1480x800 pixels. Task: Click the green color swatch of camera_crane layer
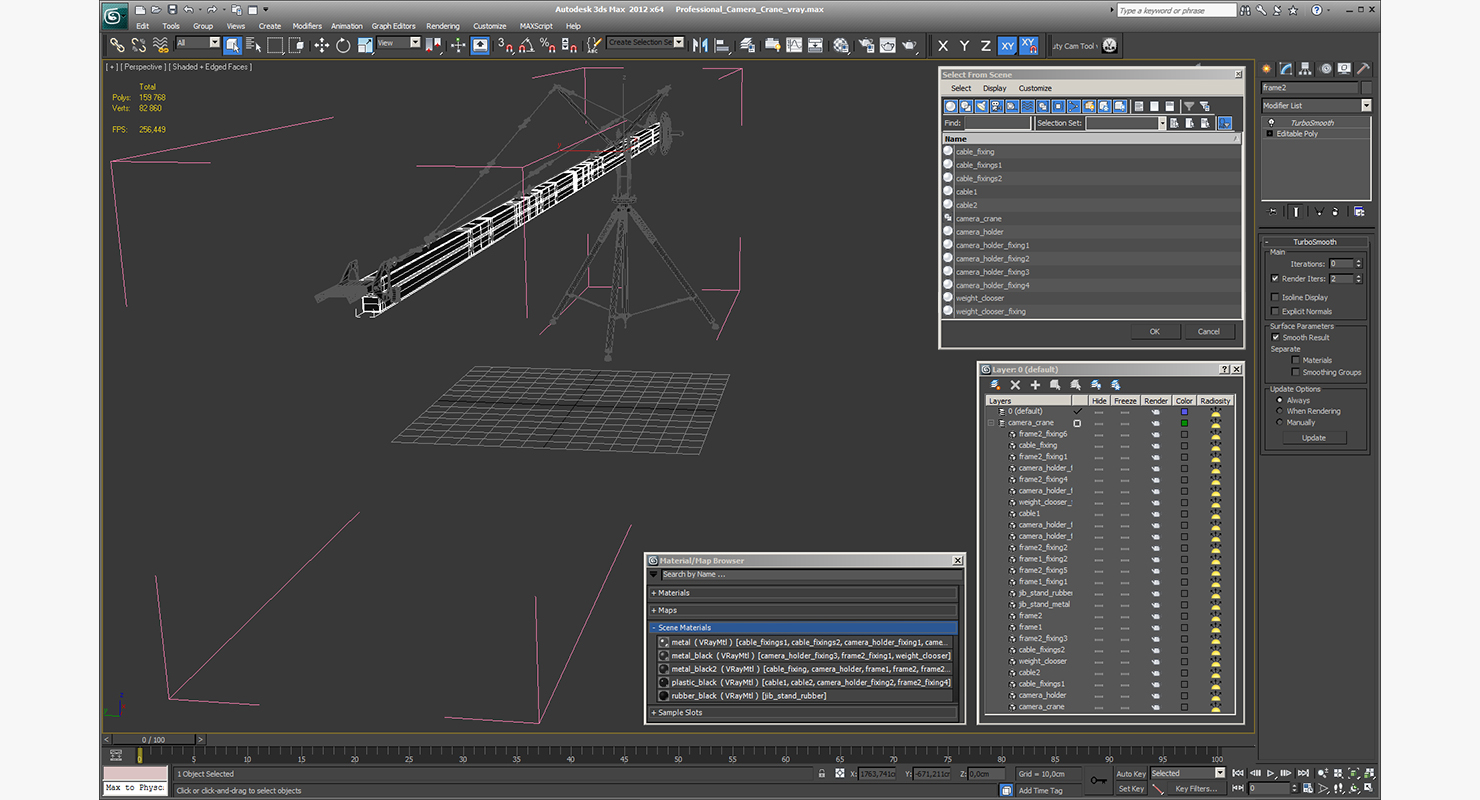(1184, 423)
